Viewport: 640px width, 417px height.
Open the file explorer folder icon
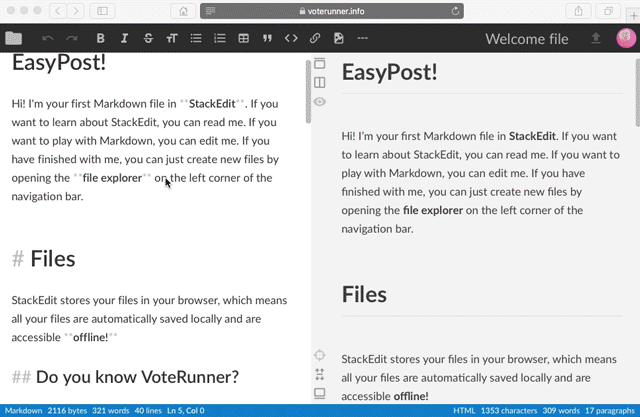click(x=13, y=38)
